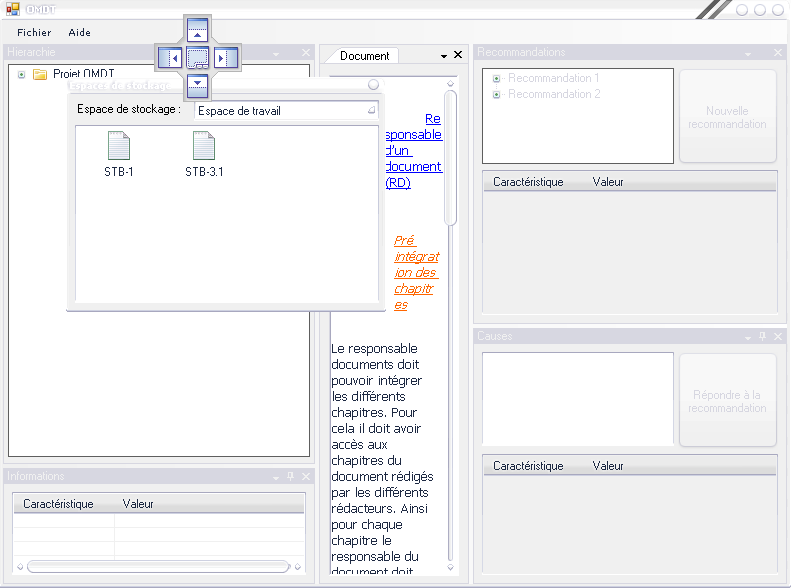Pin the Informations panel with pushpin icon
Viewport: 791px width, 588px height.
[x=291, y=477]
